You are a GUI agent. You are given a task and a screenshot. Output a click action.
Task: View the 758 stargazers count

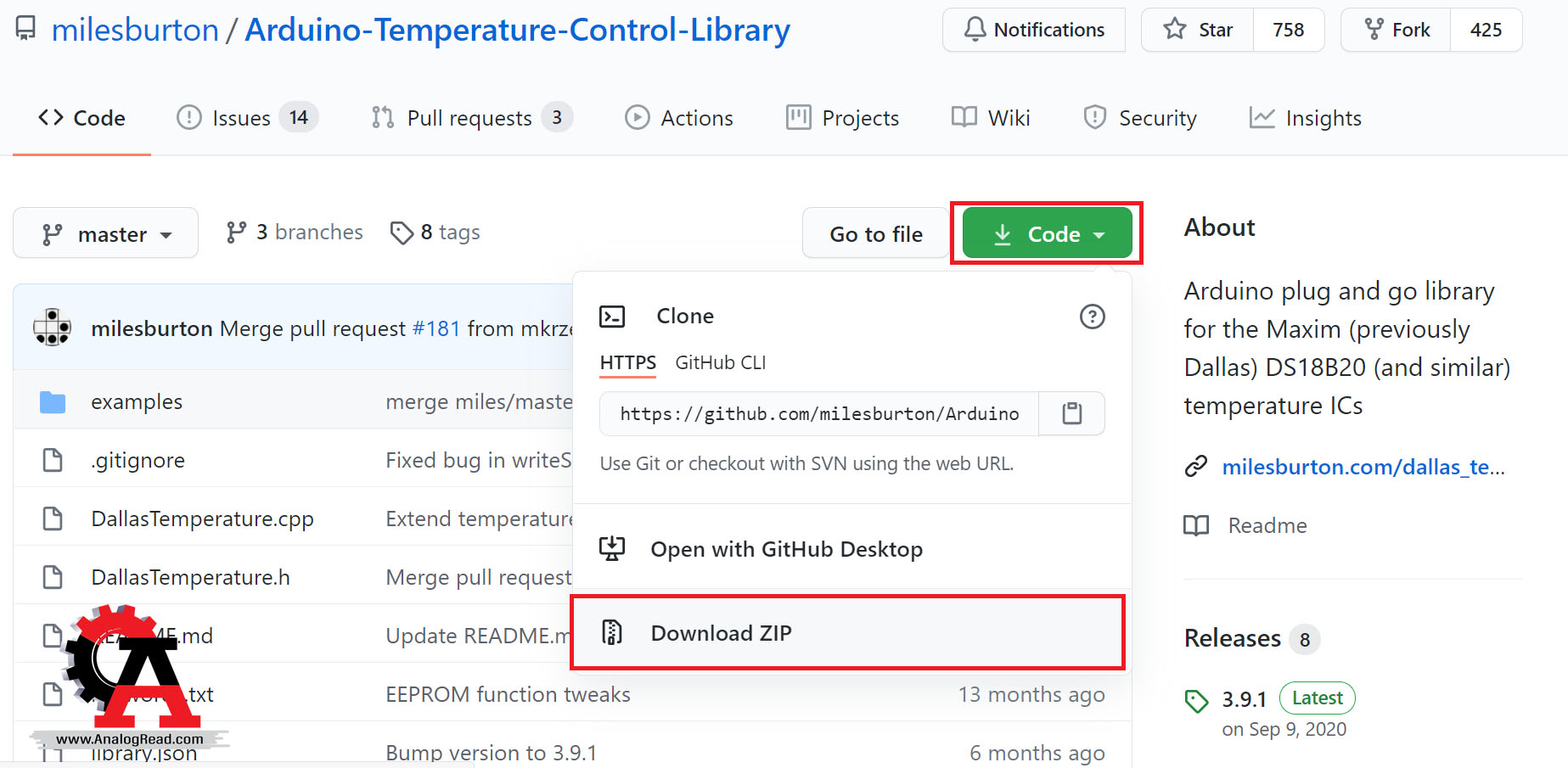coord(1288,30)
